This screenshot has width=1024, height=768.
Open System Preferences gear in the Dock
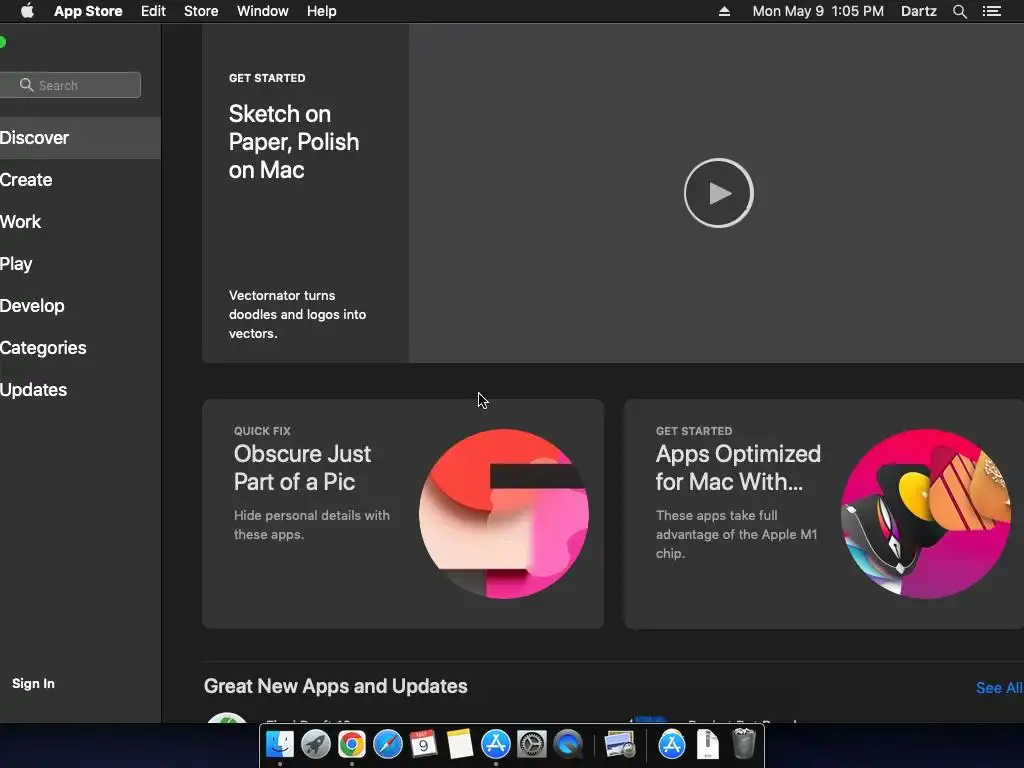click(x=532, y=744)
